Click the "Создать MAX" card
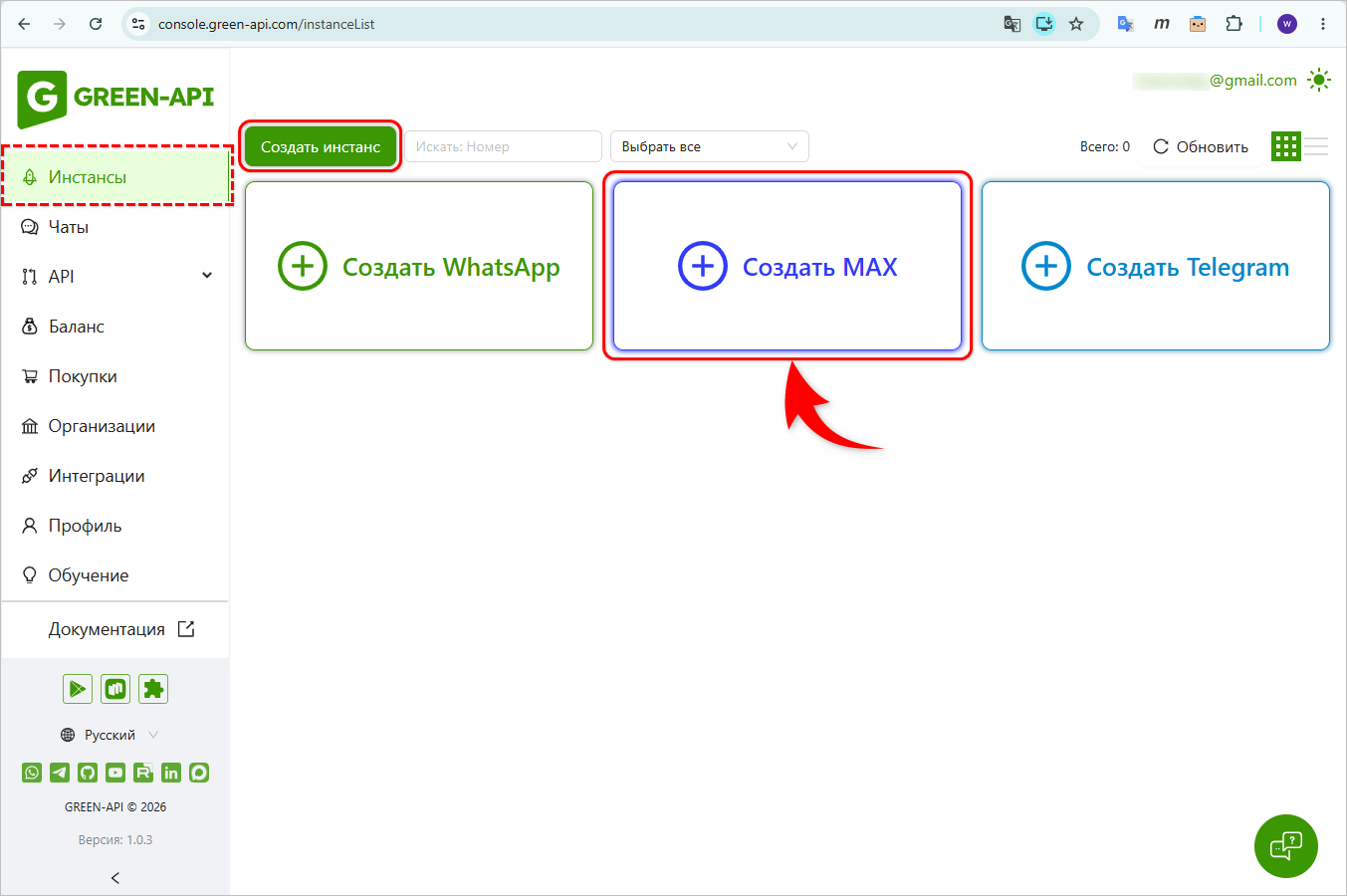 (x=787, y=266)
